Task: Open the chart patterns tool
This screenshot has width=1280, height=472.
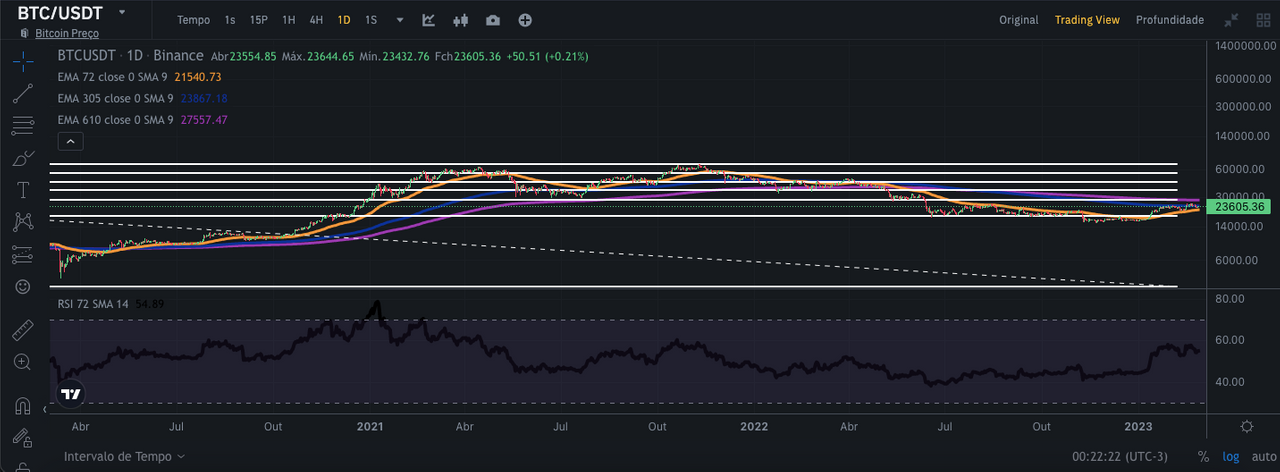Action: [23, 222]
